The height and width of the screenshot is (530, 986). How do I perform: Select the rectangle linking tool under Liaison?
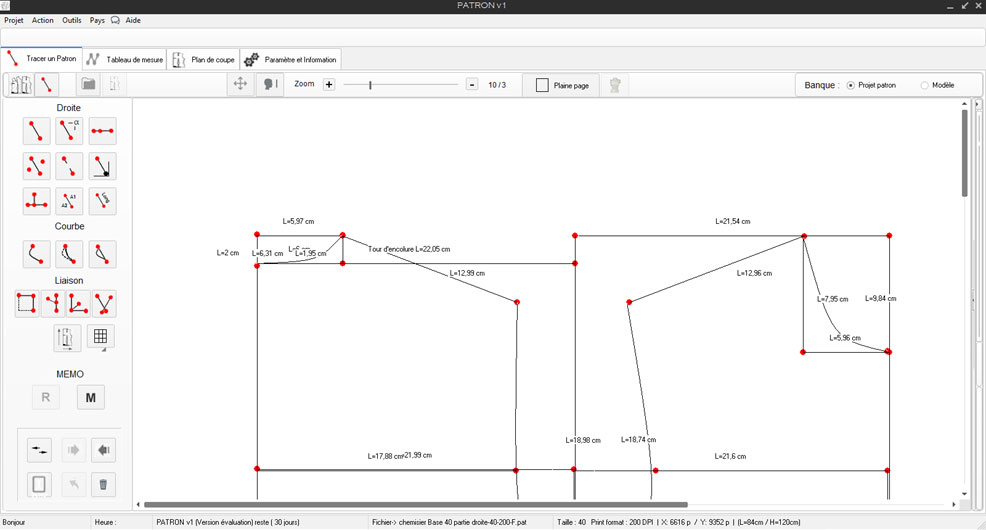[x=27, y=303]
